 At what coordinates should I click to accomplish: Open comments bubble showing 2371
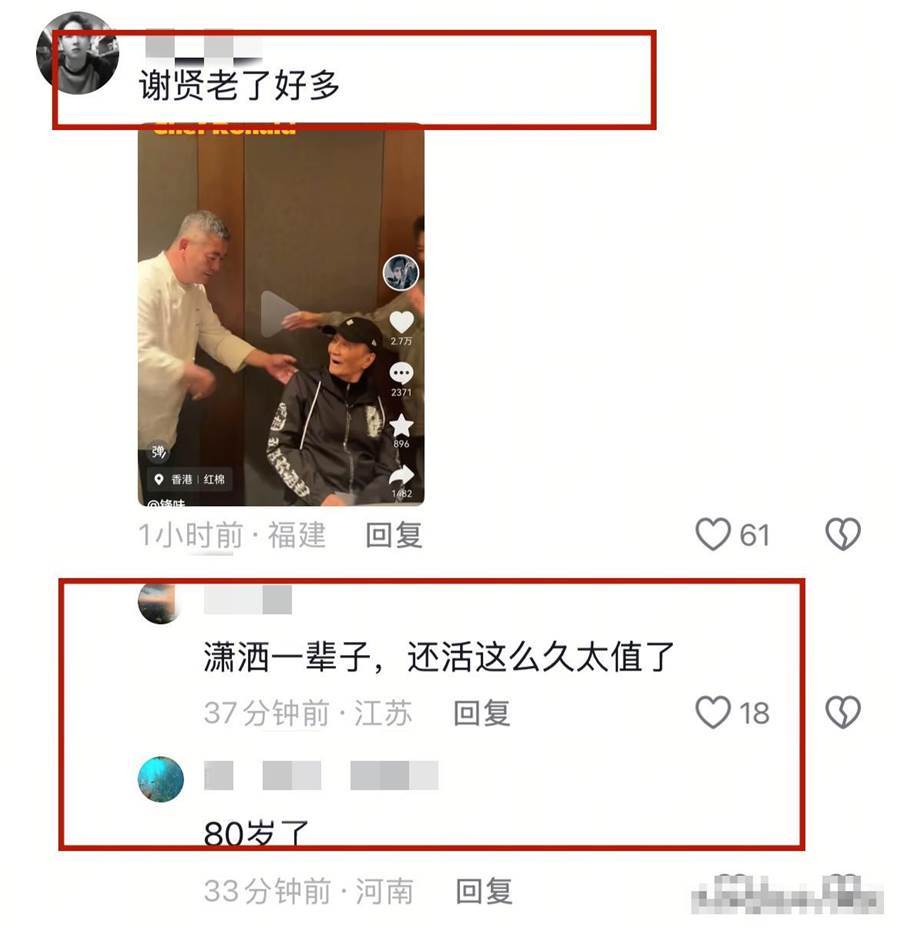coord(401,373)
